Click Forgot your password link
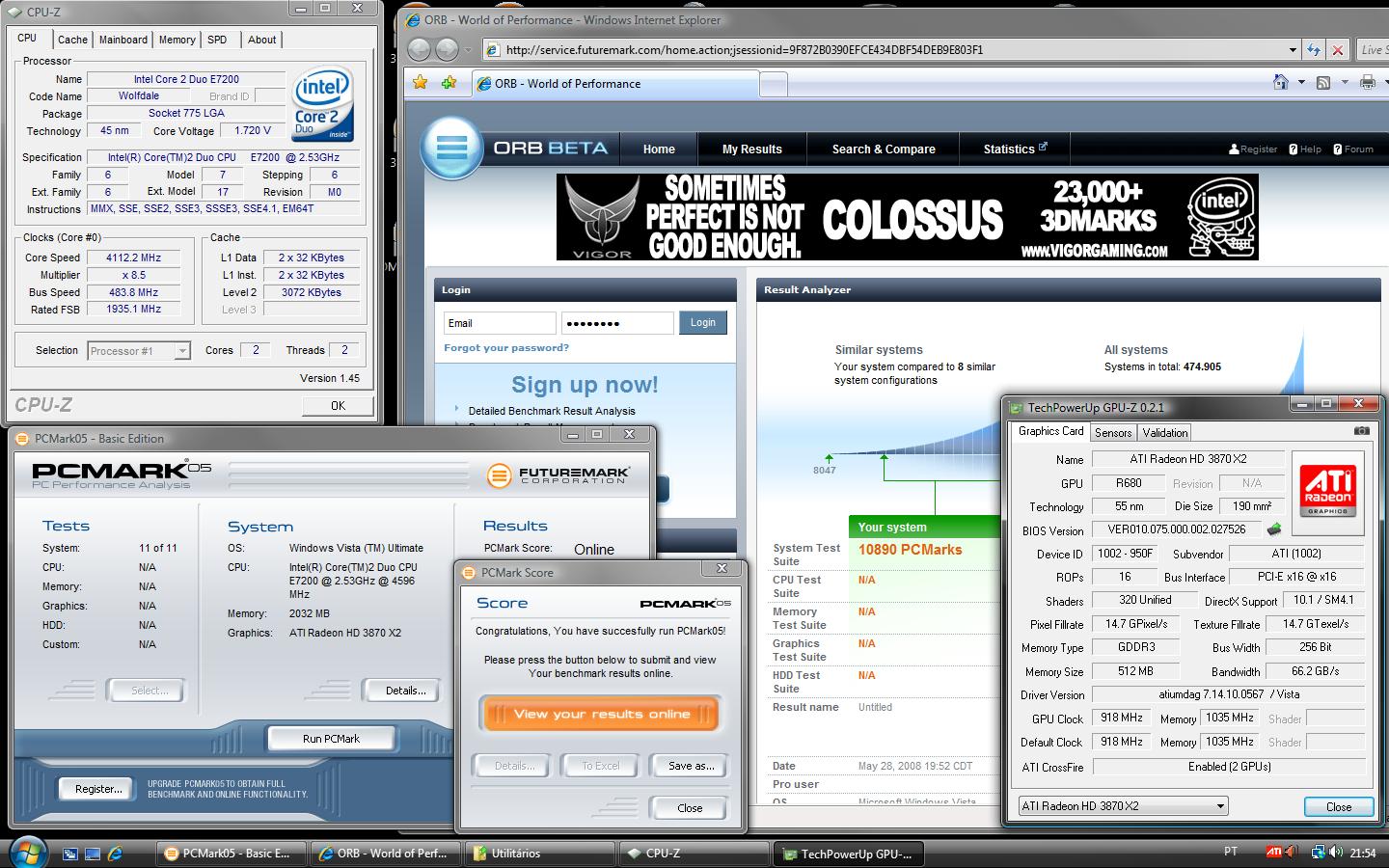 pos(506,348)
